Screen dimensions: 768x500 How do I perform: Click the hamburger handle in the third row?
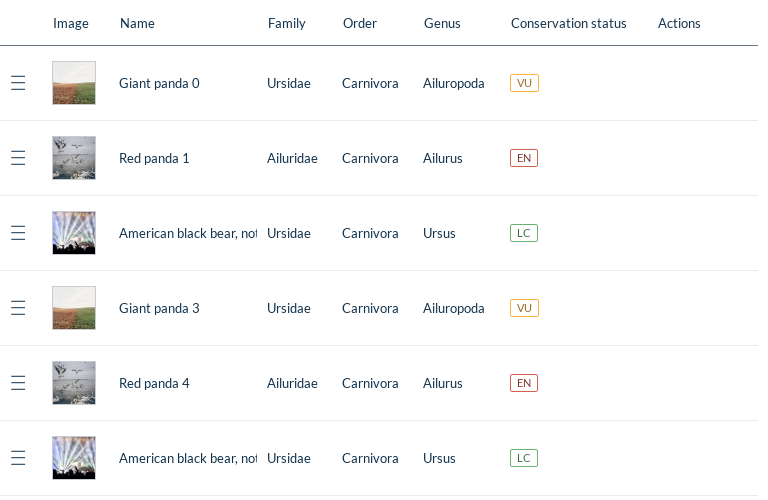[18, 233]
